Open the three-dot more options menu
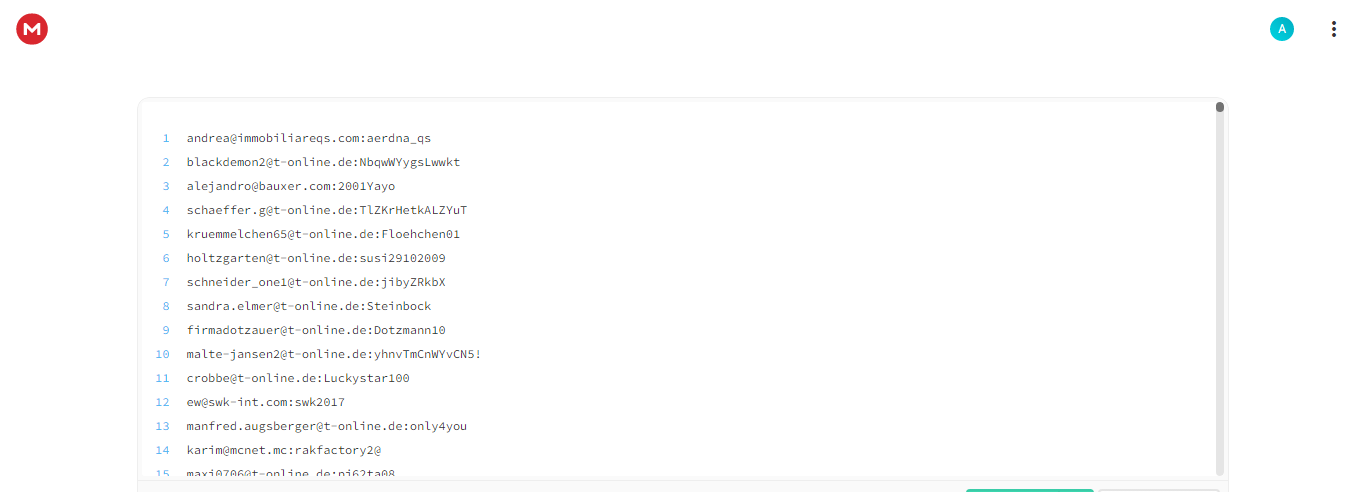 (x=1333, y=29)
